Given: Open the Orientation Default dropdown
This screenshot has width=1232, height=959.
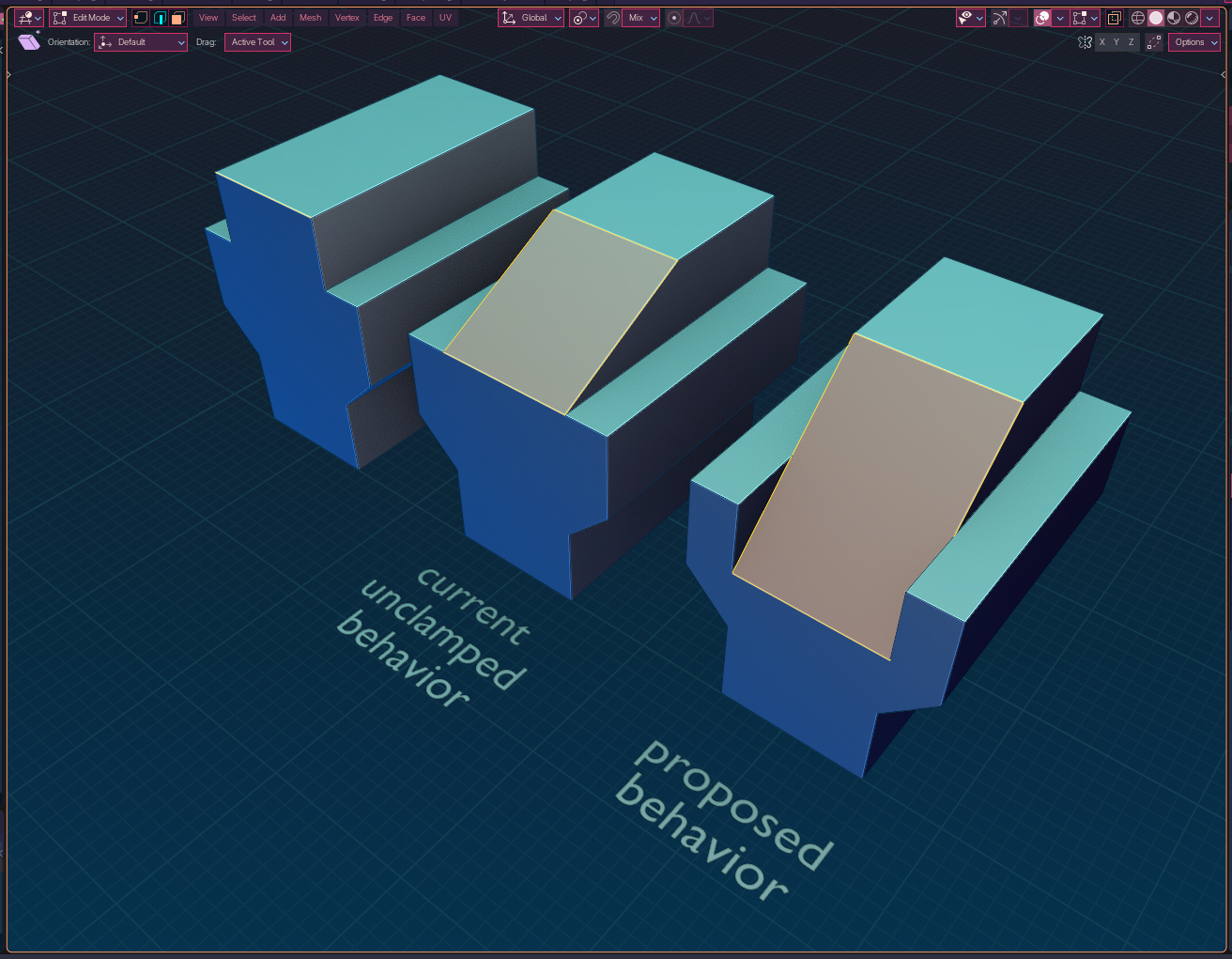Looking at the screenshot, I should point(141,42).
